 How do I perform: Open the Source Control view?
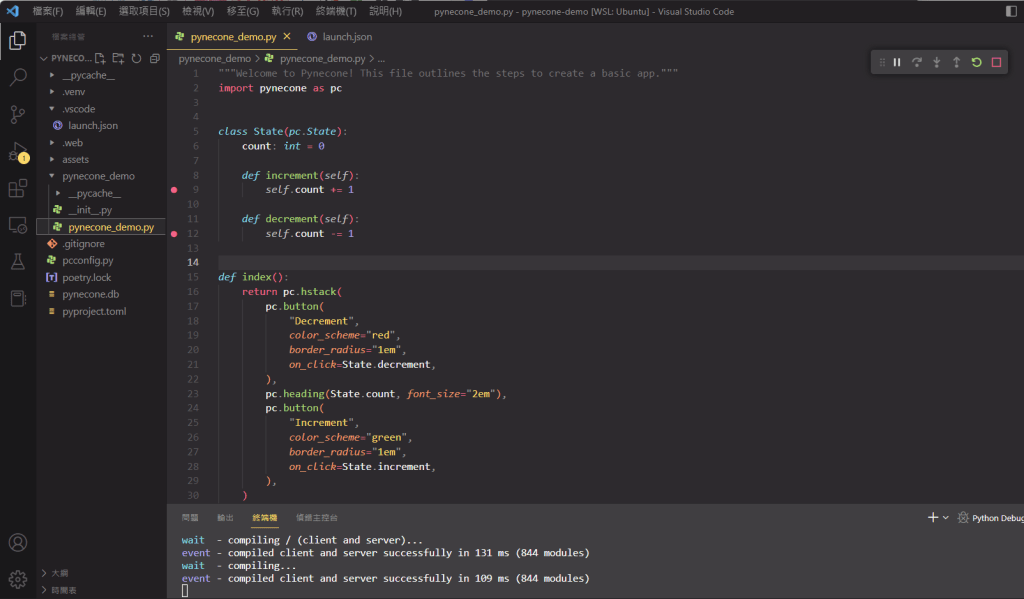[x=17, y=114]
